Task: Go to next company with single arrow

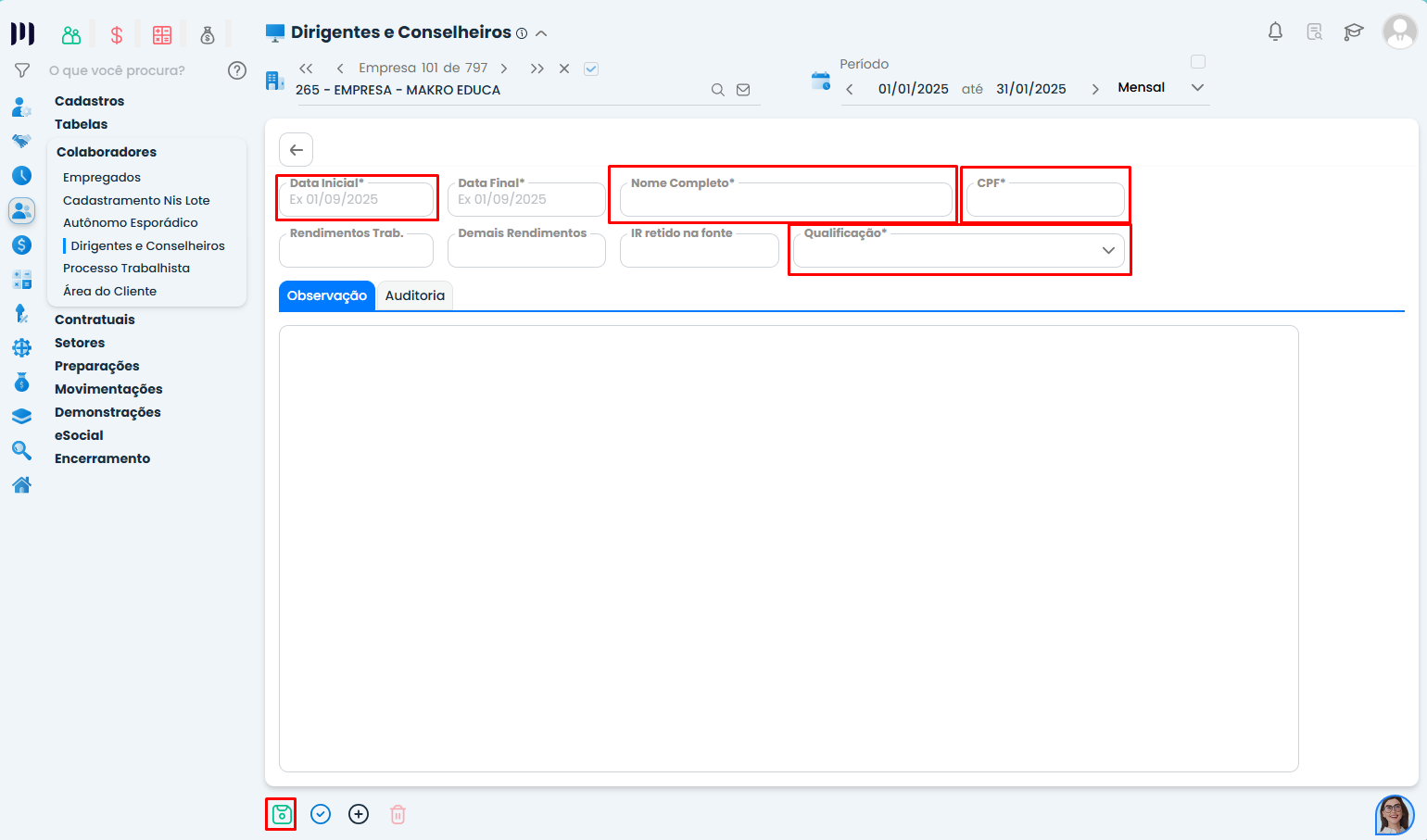Action: pyautogui.click(x=504, y=69)
